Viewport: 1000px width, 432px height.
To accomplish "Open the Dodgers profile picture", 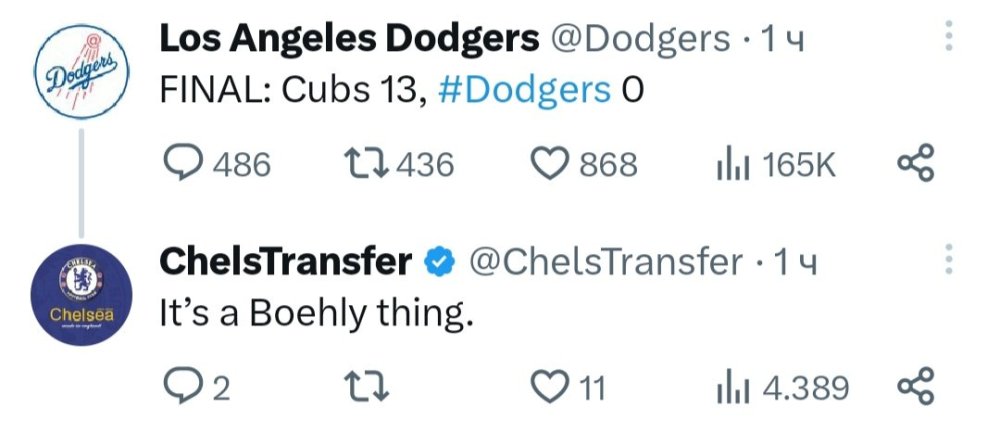I will point(82,72).
